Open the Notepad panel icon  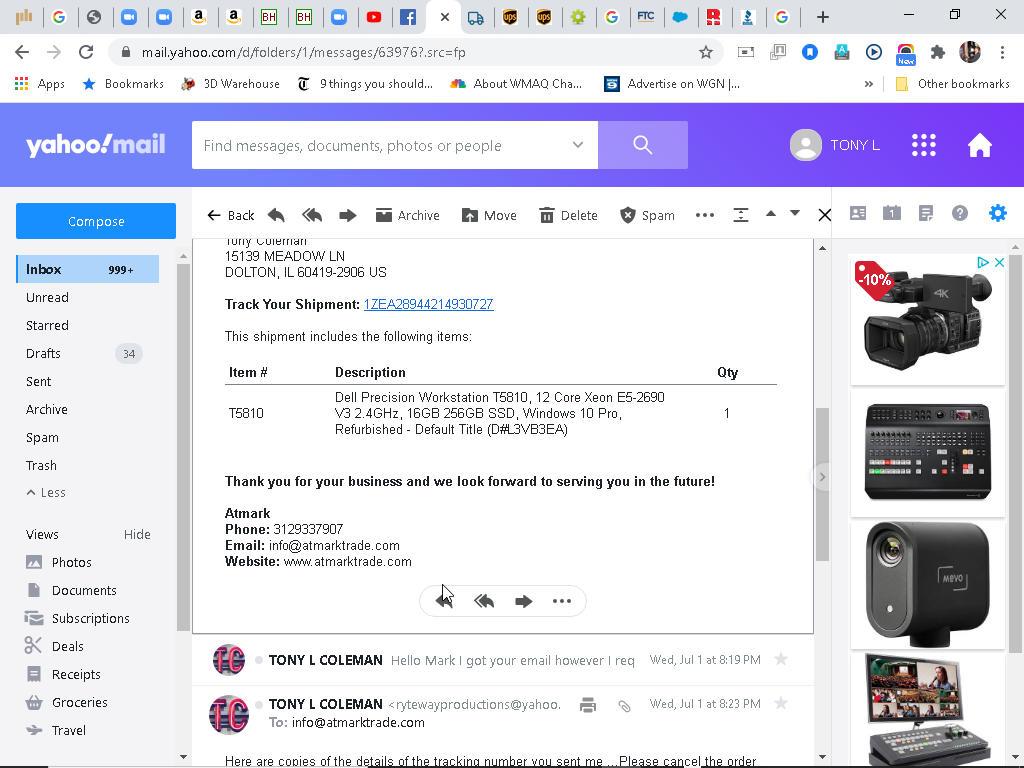coord(925,213)
